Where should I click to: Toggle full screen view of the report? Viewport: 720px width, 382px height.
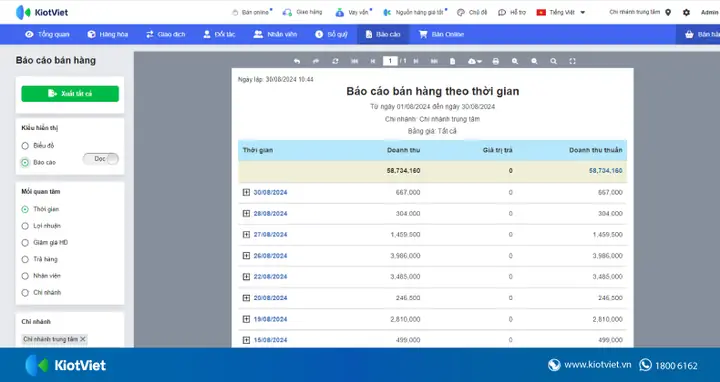(572, 61)
